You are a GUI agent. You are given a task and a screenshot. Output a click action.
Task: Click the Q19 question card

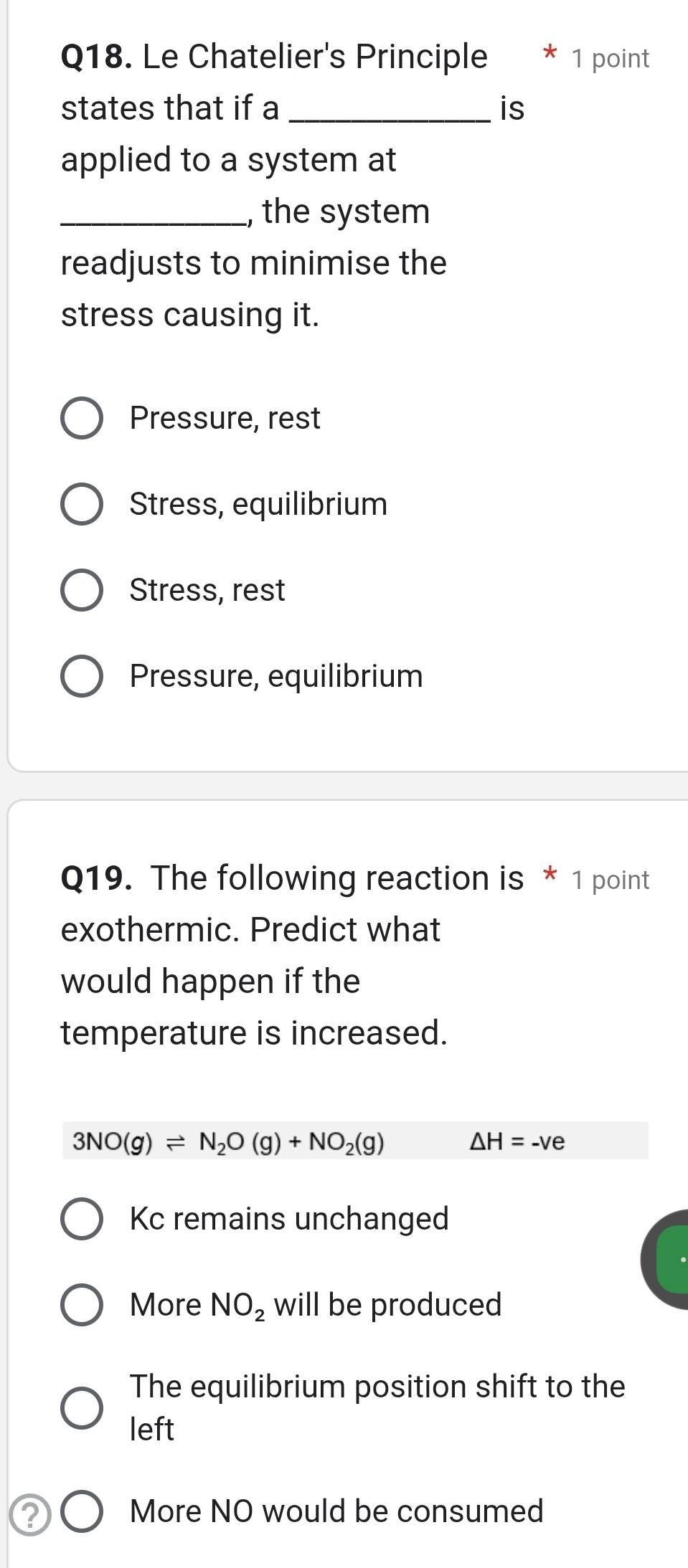(344, 1183)
